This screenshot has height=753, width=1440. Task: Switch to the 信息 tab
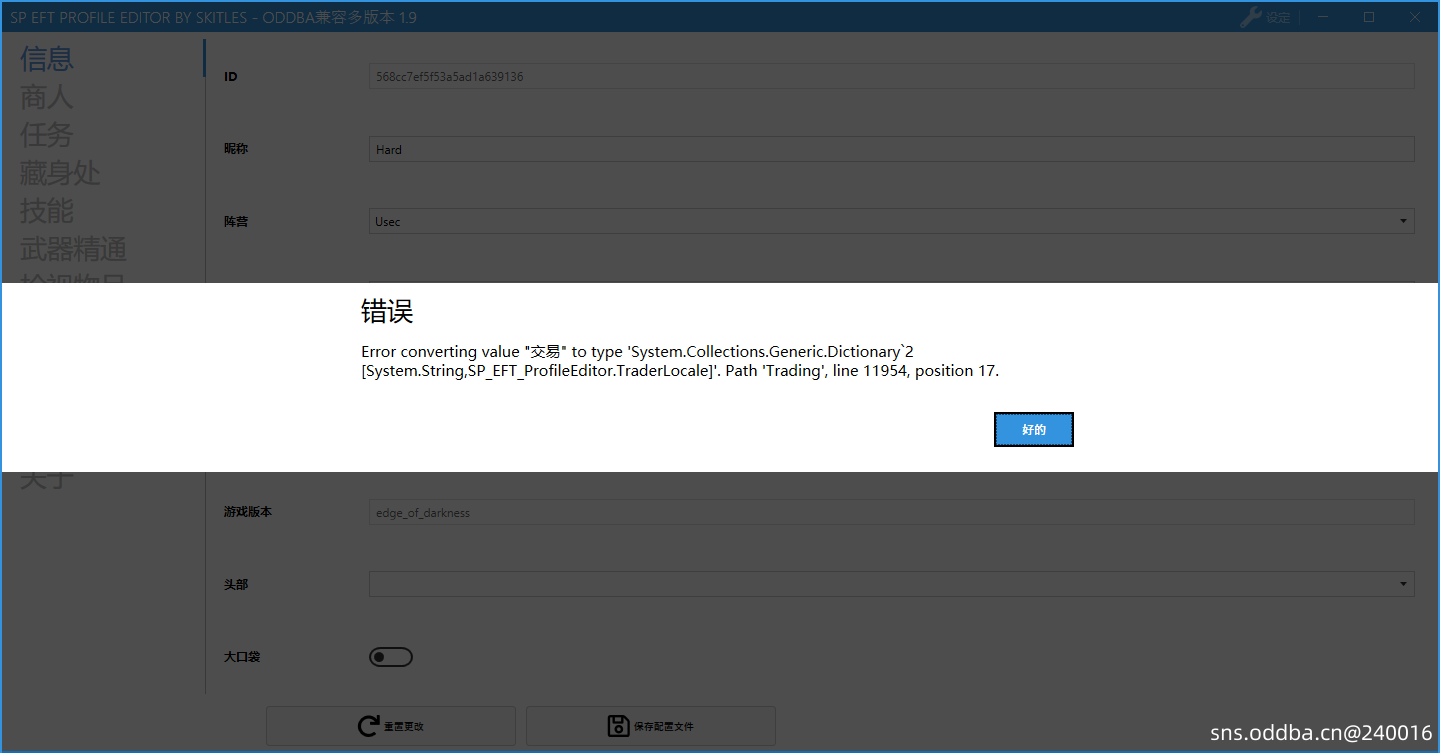[47, 59]
